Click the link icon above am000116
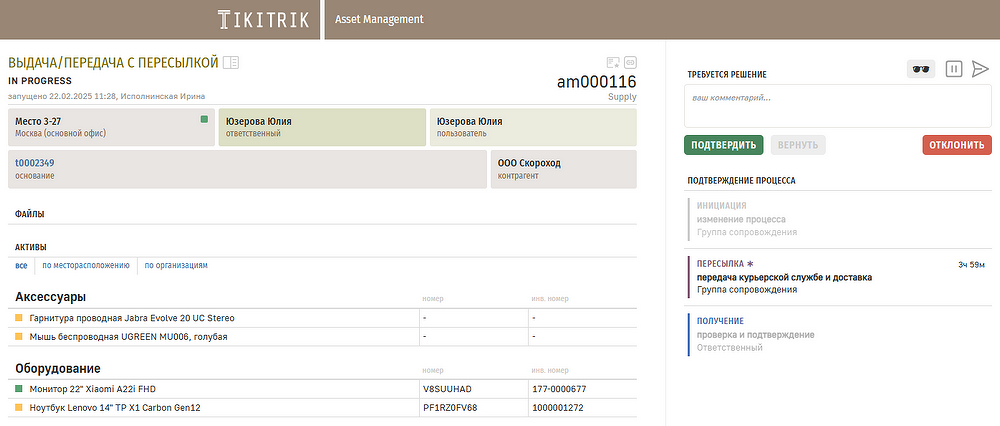 [630, 62]
